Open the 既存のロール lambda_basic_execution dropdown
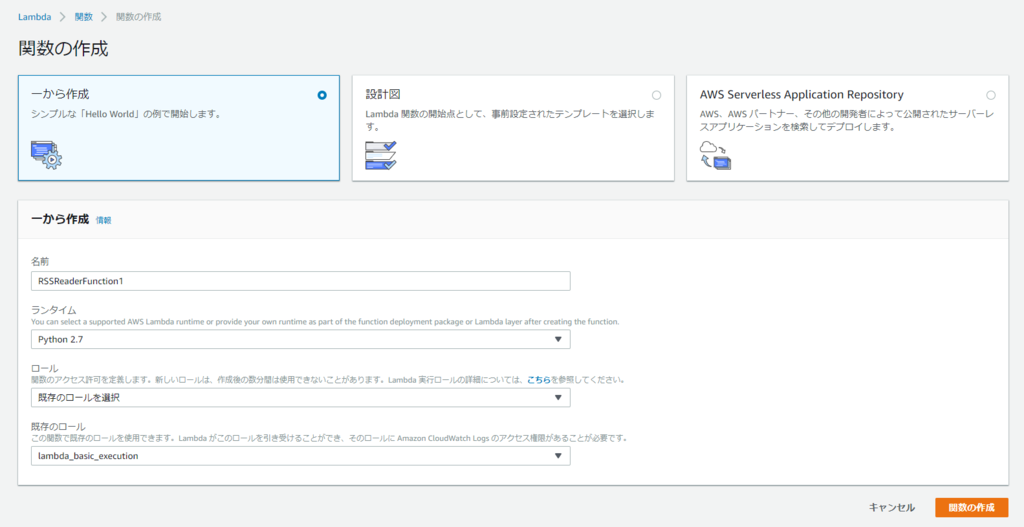This screenshot has height=527, width=1024. click(x=300, y=456)
